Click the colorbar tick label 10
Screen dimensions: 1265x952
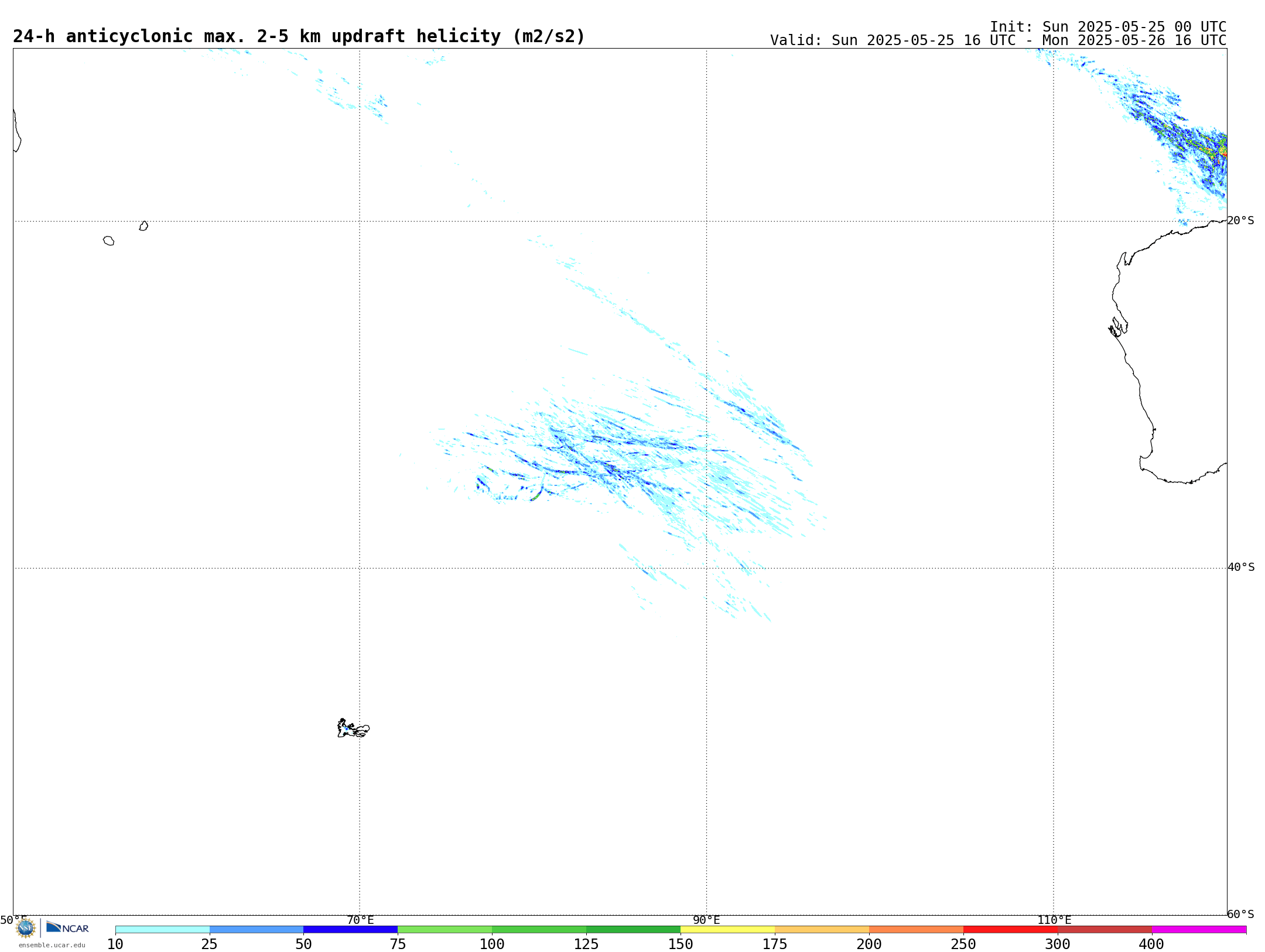[115, 944]
